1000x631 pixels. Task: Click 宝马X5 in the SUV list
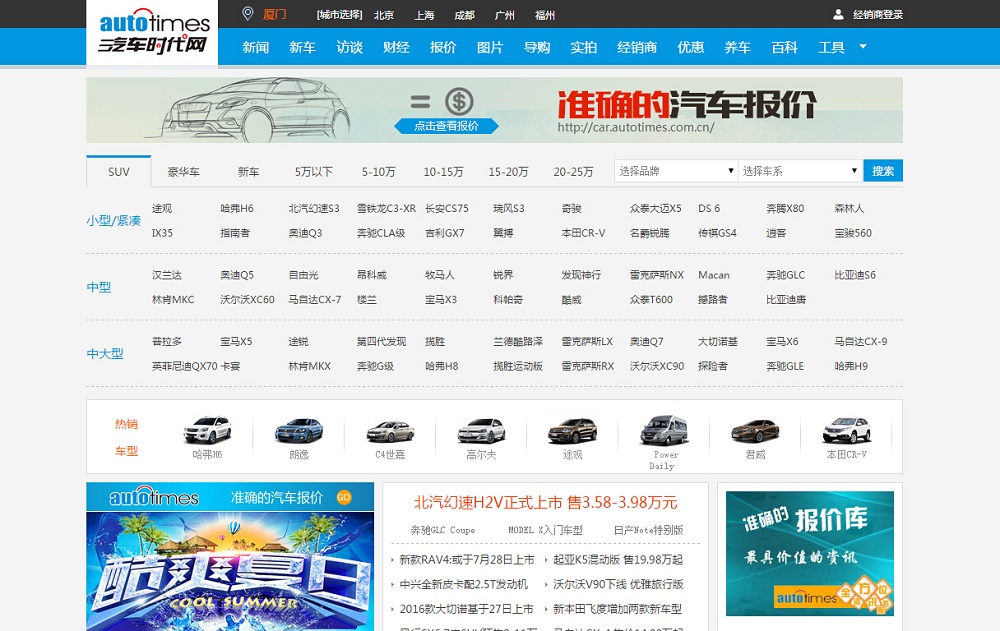(236, 341)
